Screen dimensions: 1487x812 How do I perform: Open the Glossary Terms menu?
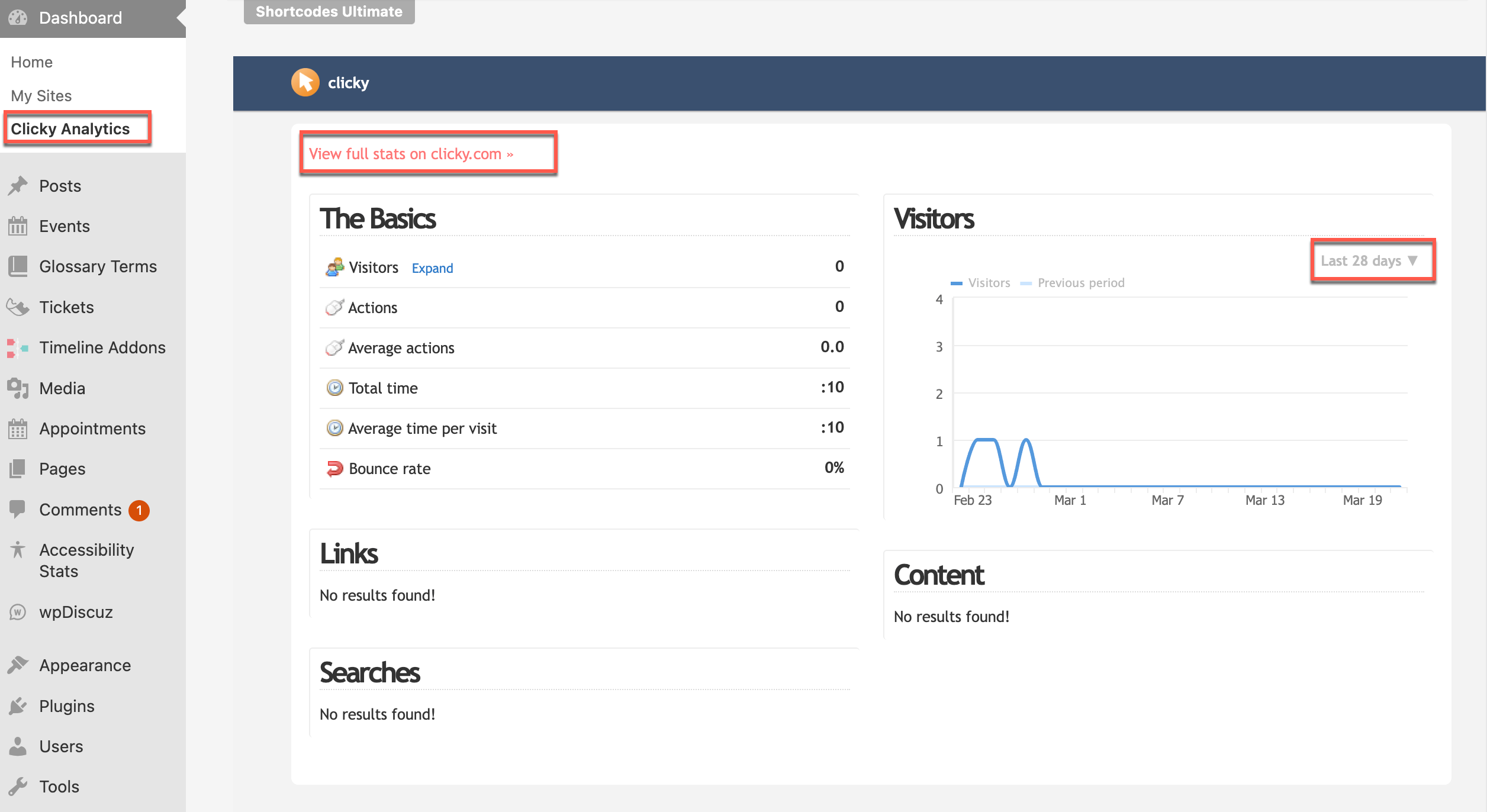[x=98, y=266]
